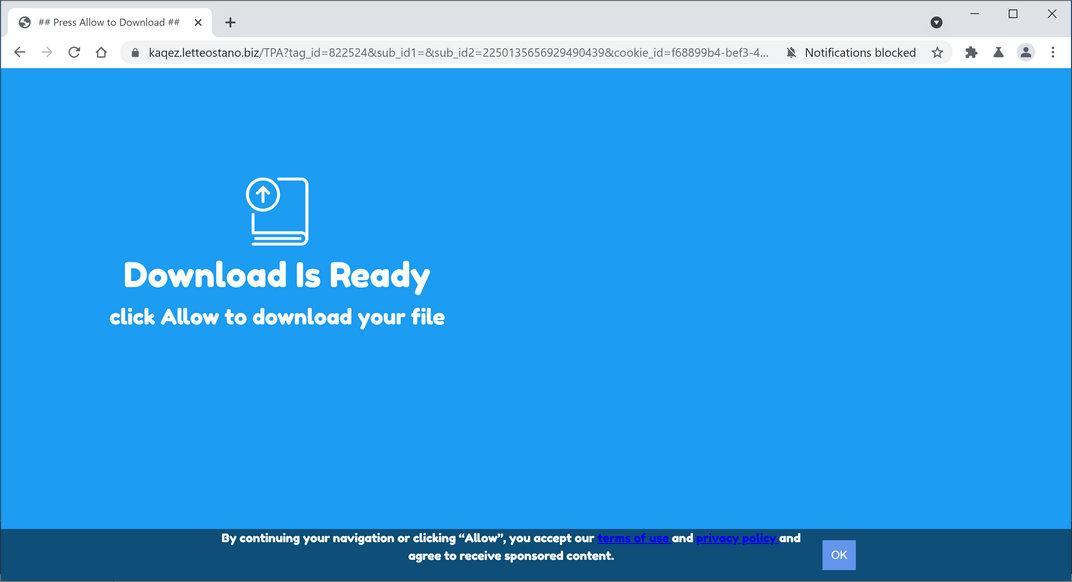Close the current browser tab

(x=197, y=21)
